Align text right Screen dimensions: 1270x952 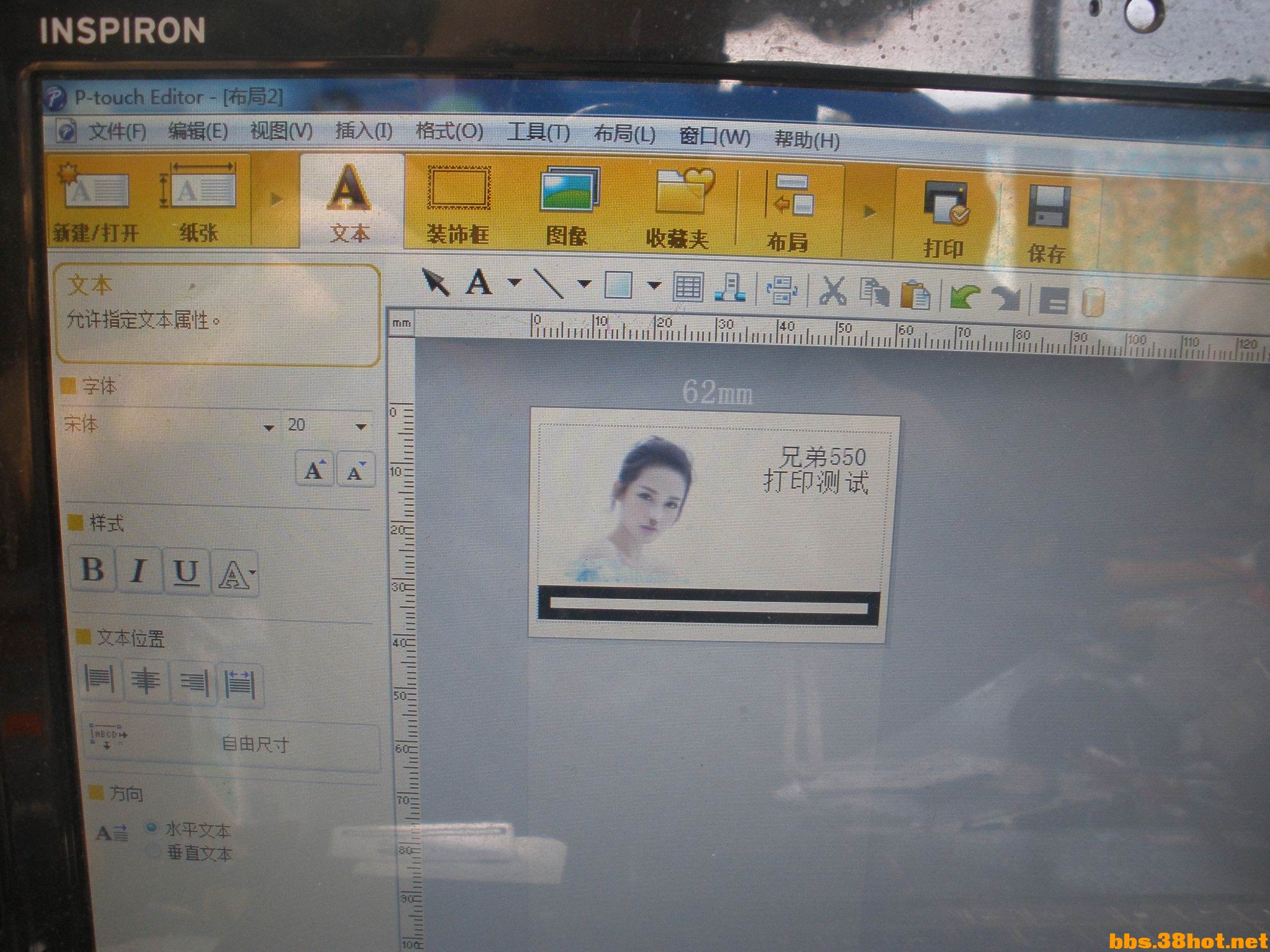[x=193, y=683]
